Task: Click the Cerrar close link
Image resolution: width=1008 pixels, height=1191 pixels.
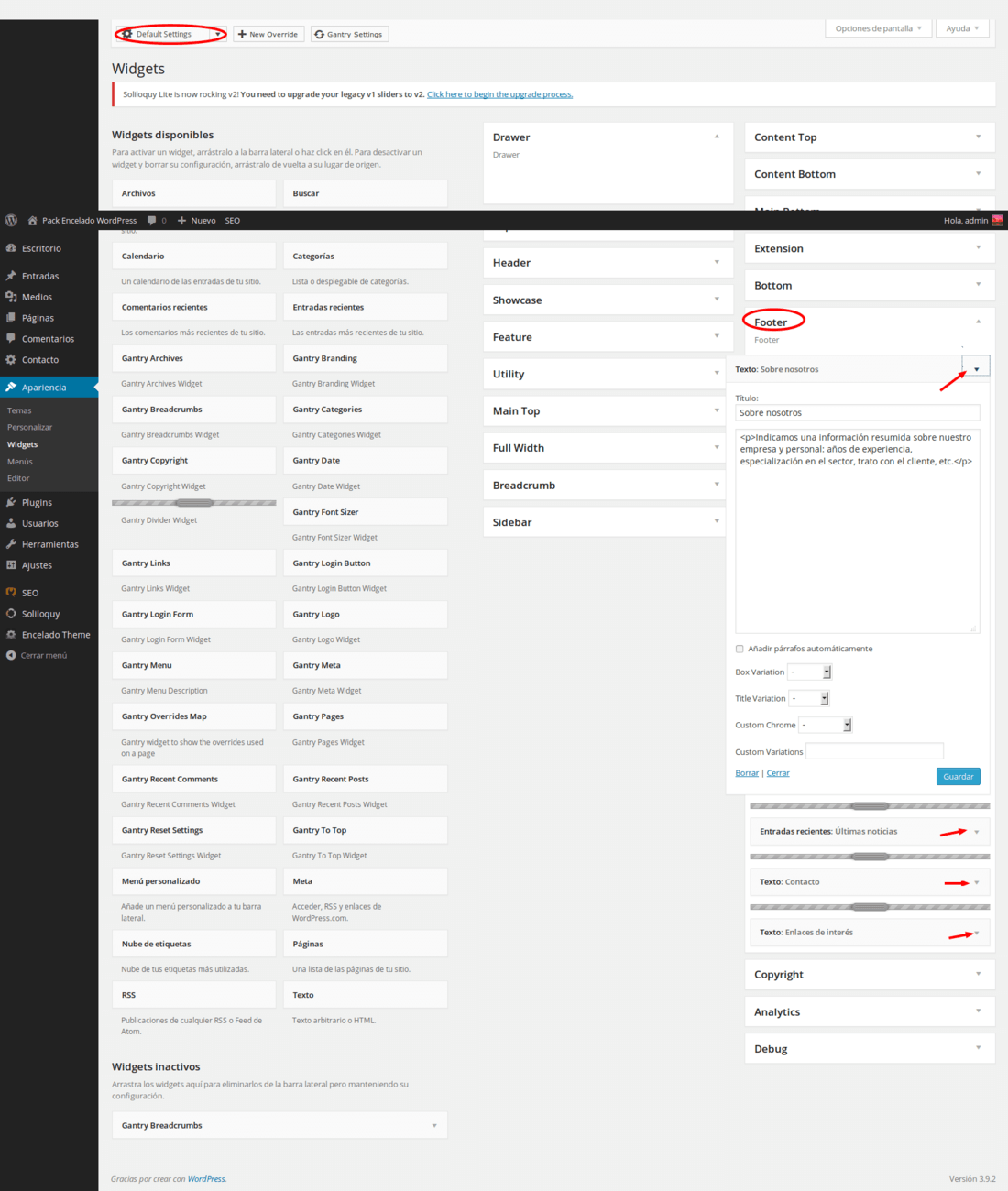Action: 778,772
